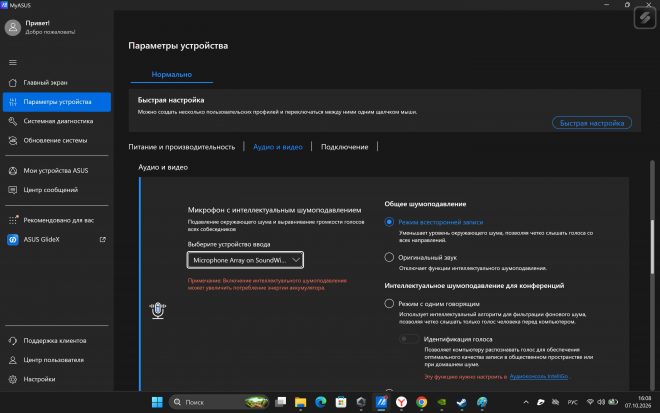Open Windows Start menu
Screen dimensions: 660x413
tap(157, 402)
